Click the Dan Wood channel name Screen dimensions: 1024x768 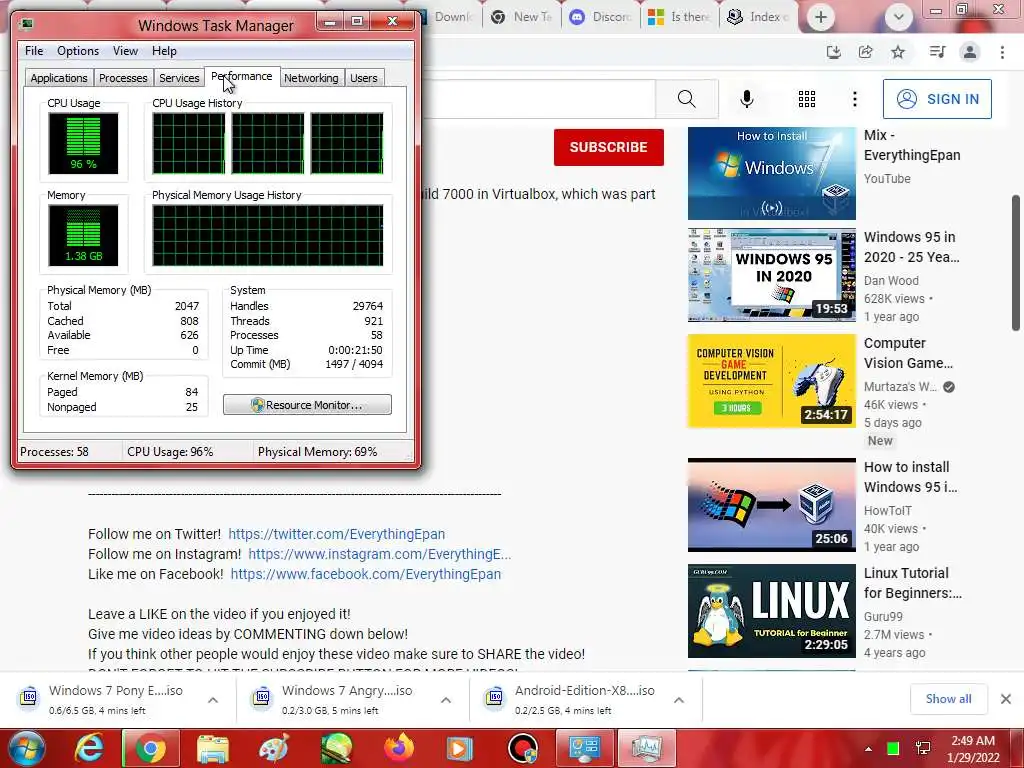click(891, 281)
